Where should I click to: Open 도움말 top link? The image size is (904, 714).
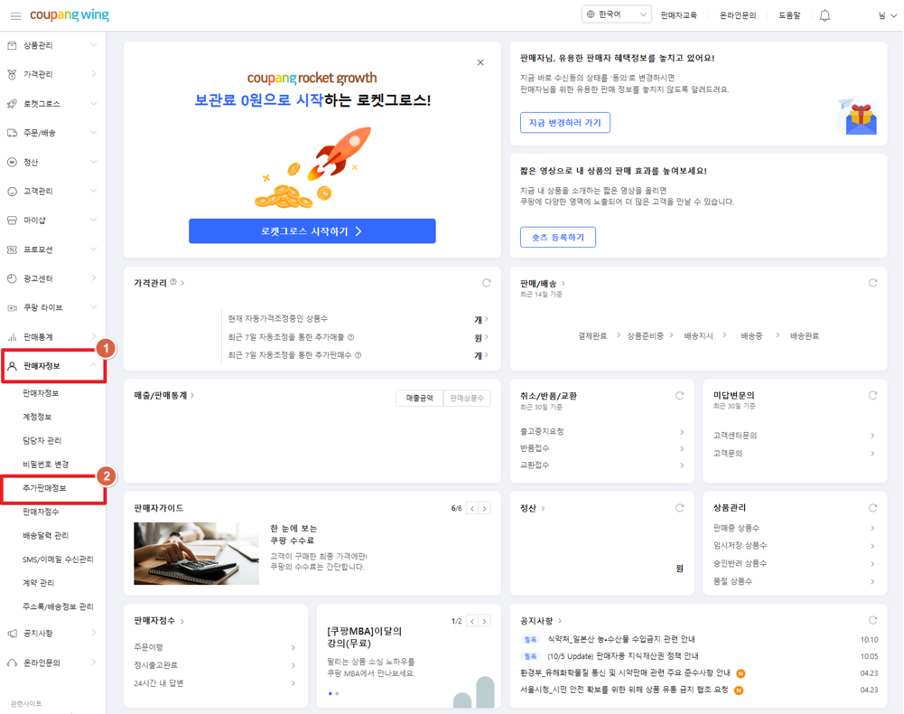pos(789,16)
